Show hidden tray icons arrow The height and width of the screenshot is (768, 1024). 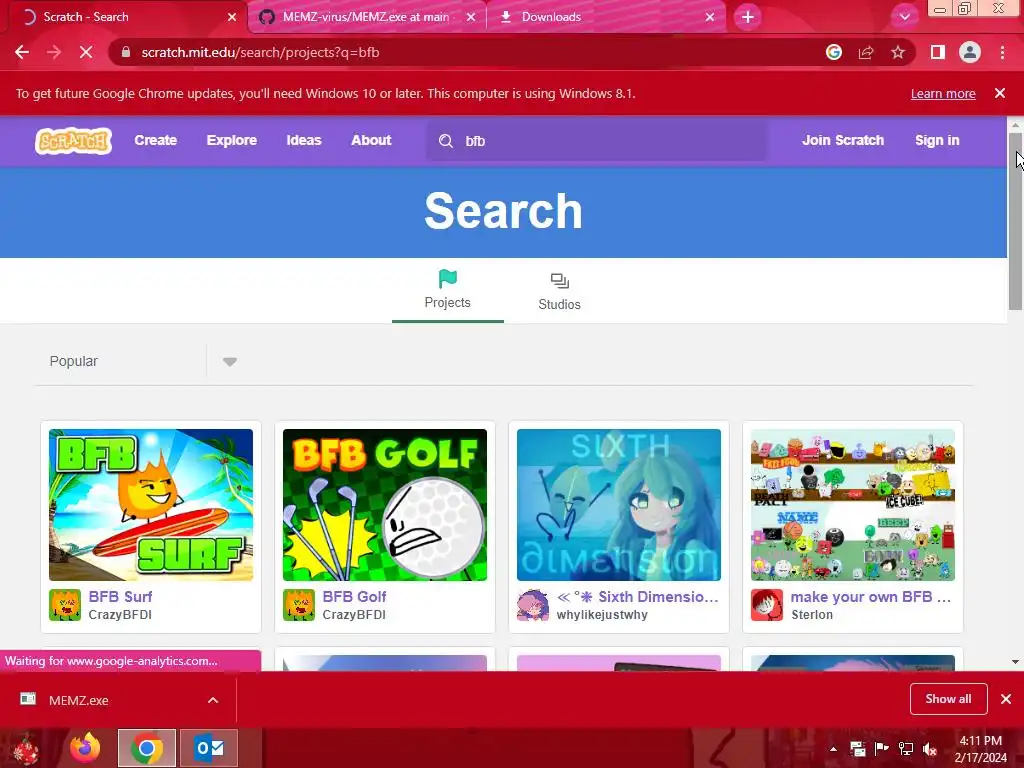click(833, 749)
